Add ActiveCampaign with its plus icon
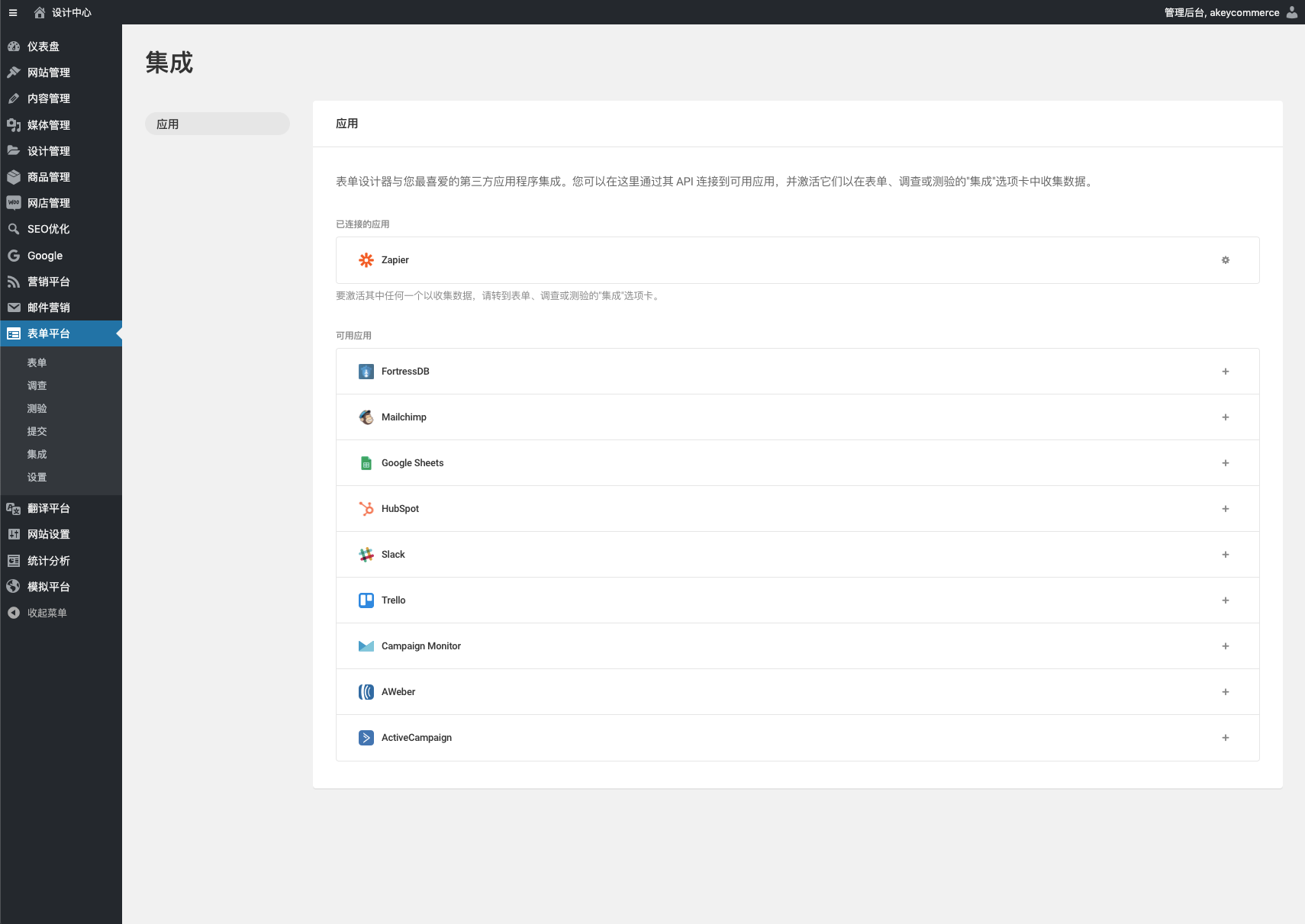The image size is (1305, 924). [x=1226, y=738]
